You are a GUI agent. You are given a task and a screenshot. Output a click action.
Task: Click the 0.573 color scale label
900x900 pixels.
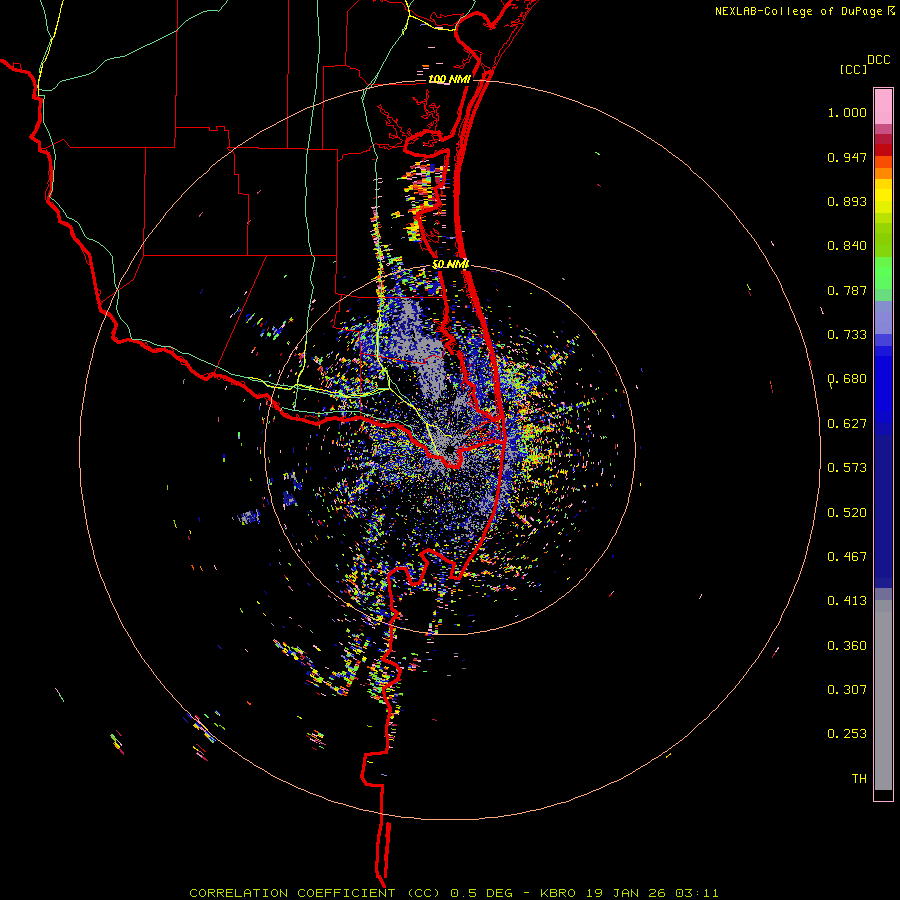click(847, 468)
